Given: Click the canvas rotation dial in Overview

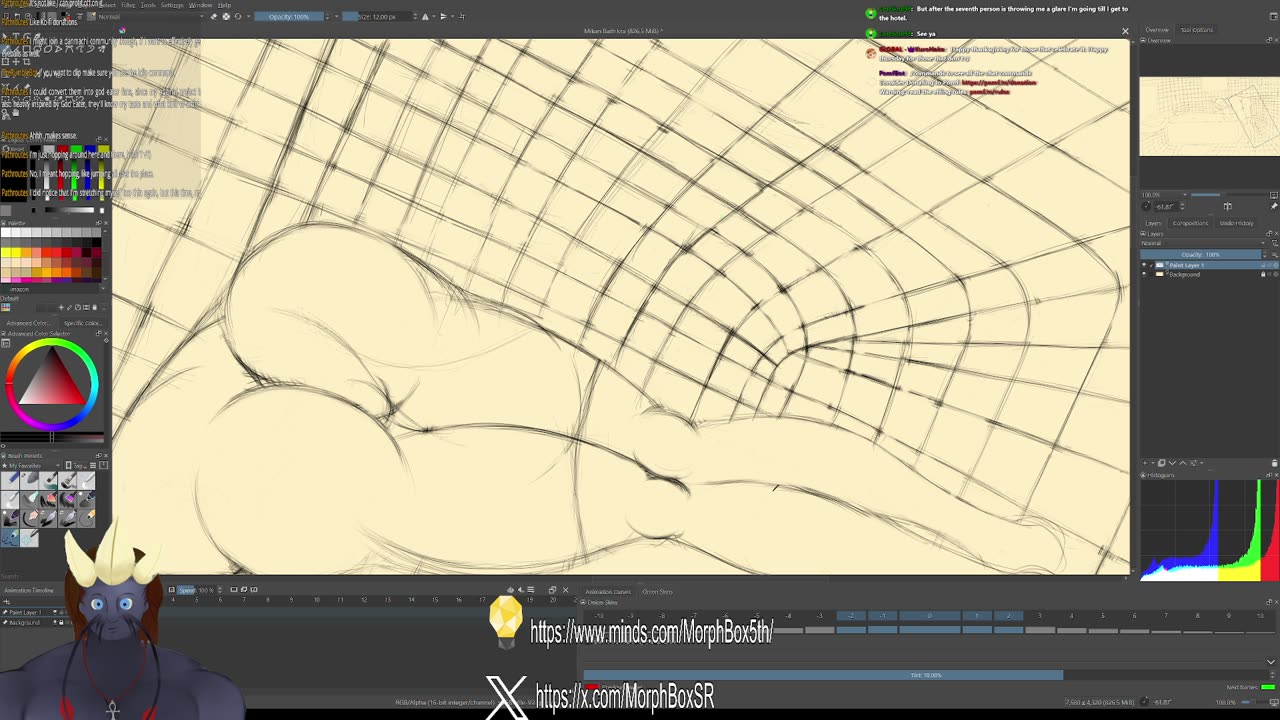Looking at the screenshot, I should [1146, 206].
